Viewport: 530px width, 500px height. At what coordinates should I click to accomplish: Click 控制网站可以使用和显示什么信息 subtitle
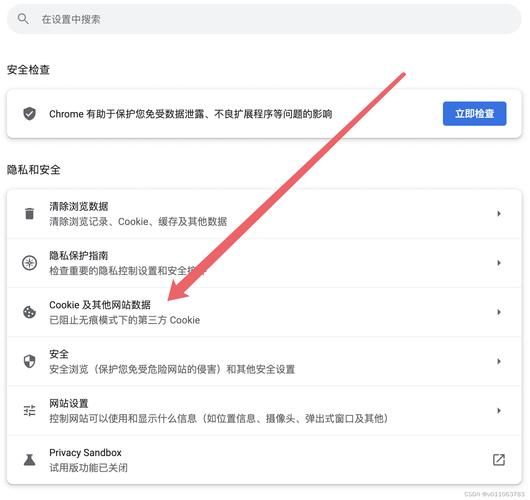pyautogui.click(x=219, y=419)
